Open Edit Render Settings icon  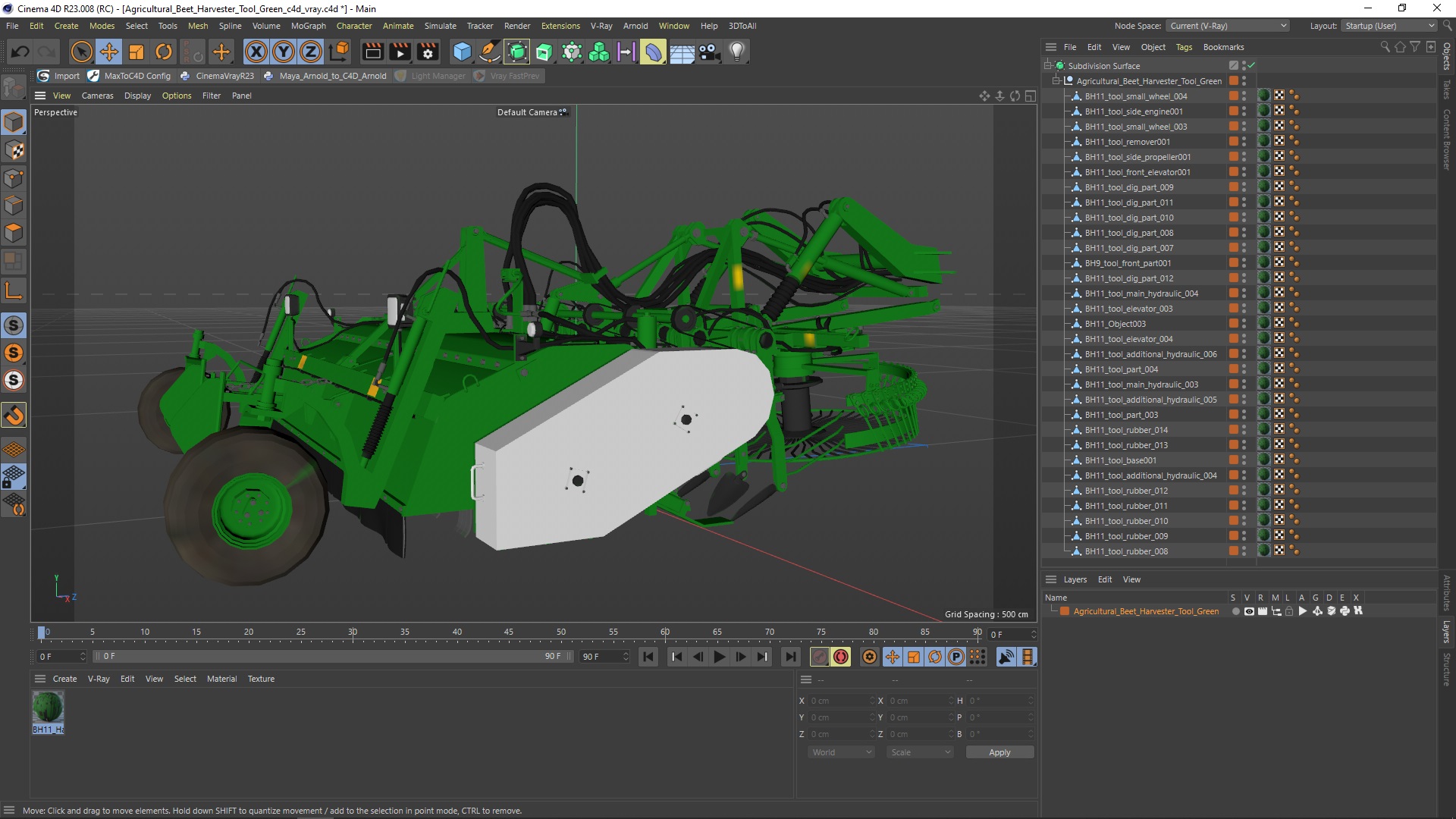(428, 52)
